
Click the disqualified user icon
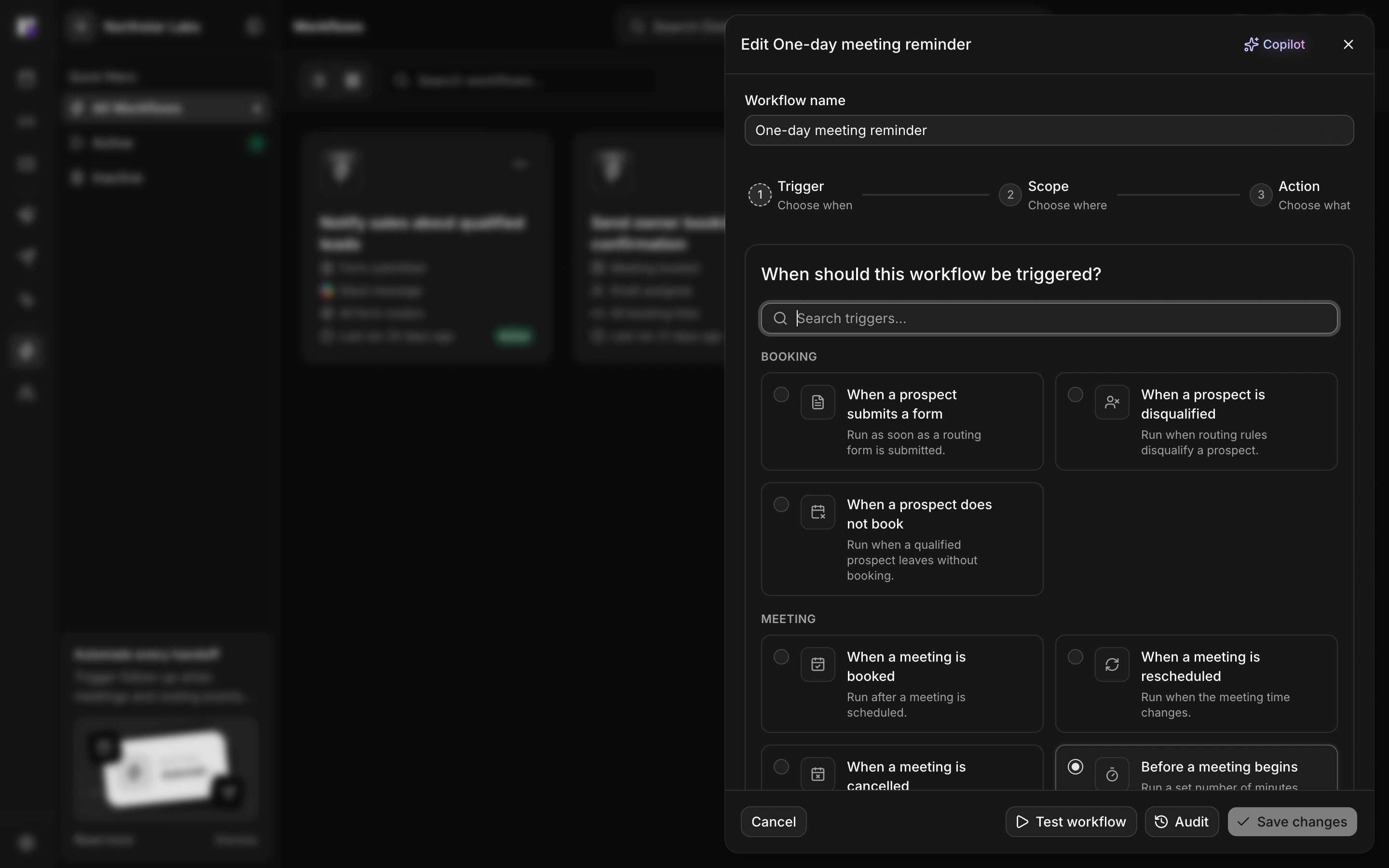pos(1112,403)
